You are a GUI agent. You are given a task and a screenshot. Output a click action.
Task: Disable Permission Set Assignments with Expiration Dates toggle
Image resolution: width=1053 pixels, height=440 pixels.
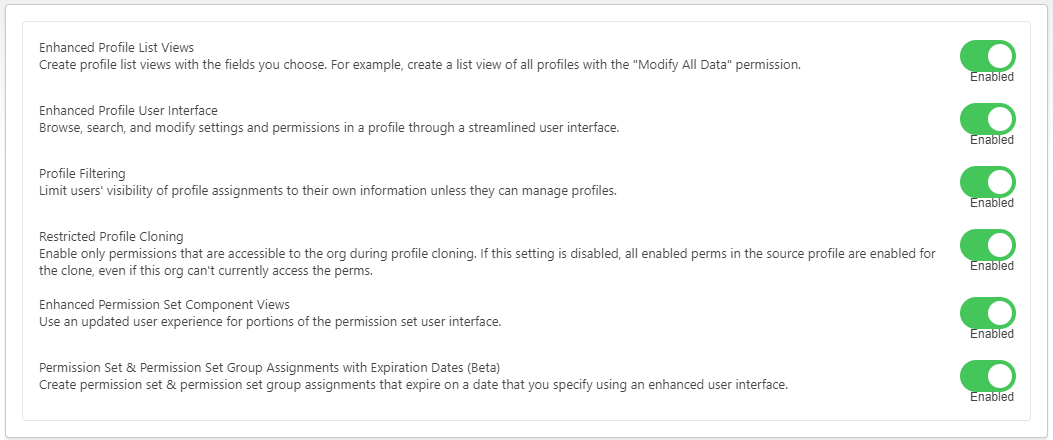click(987, 376)
